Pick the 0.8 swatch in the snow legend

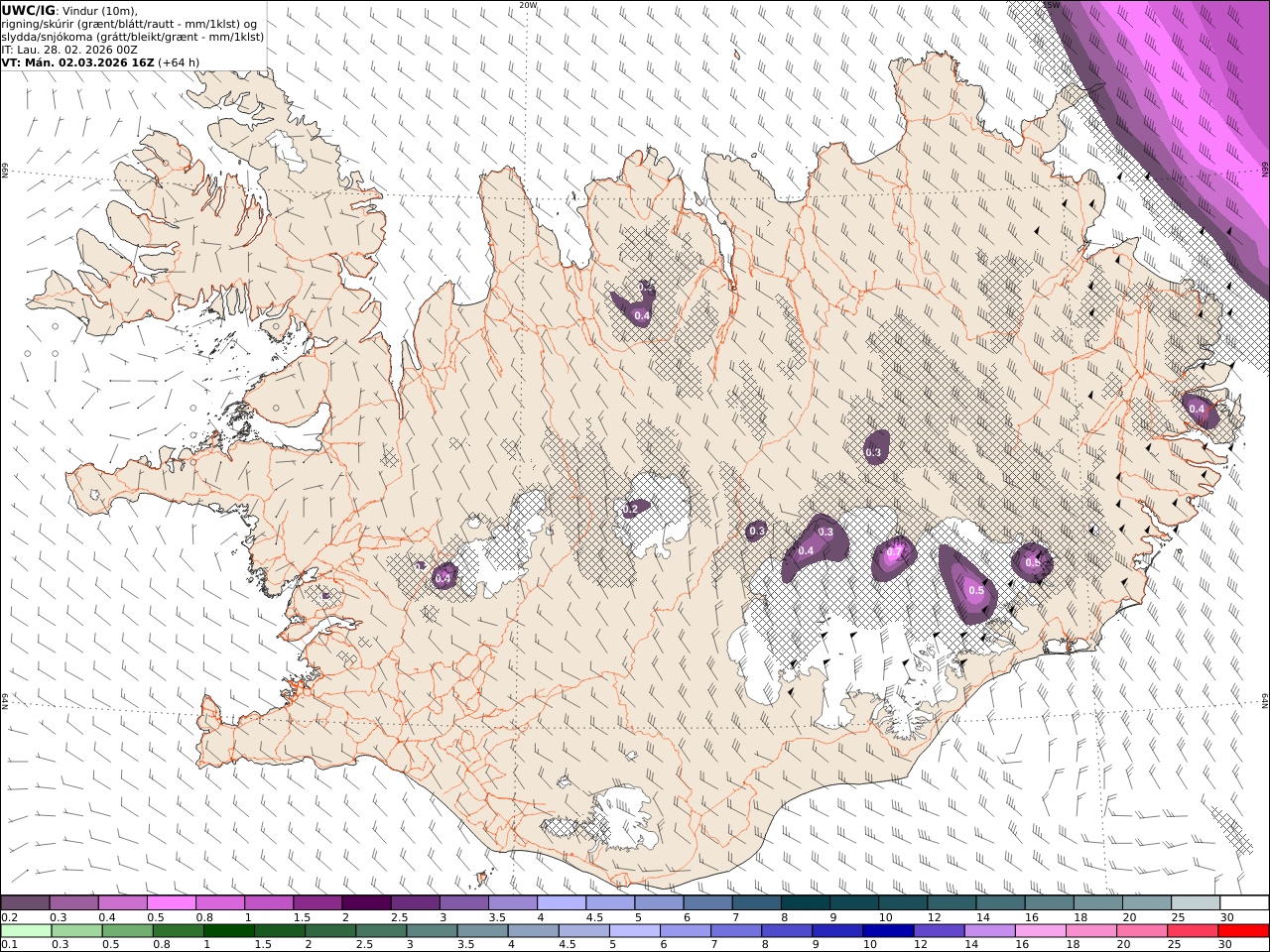click(219, 903)
